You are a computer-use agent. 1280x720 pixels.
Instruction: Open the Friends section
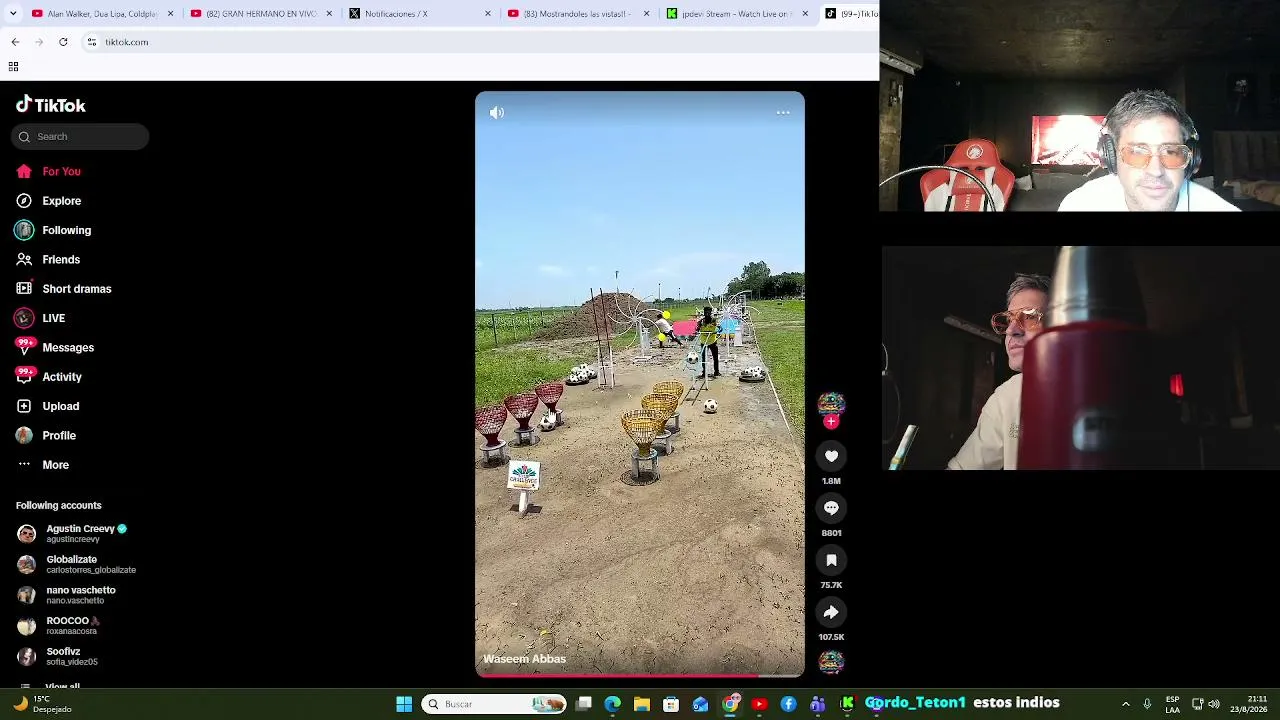pos(61,260)
